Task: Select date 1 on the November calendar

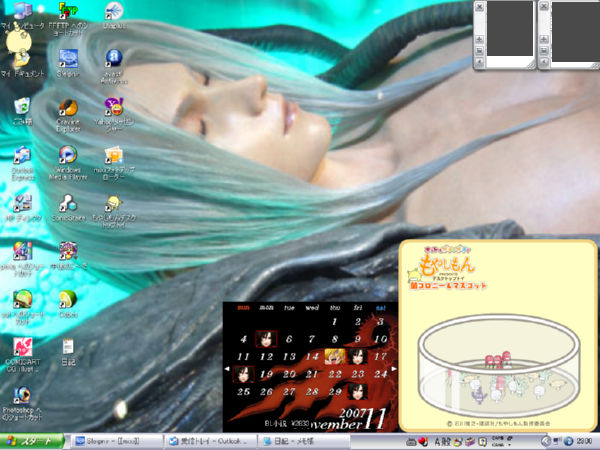Action: (334, 321)
